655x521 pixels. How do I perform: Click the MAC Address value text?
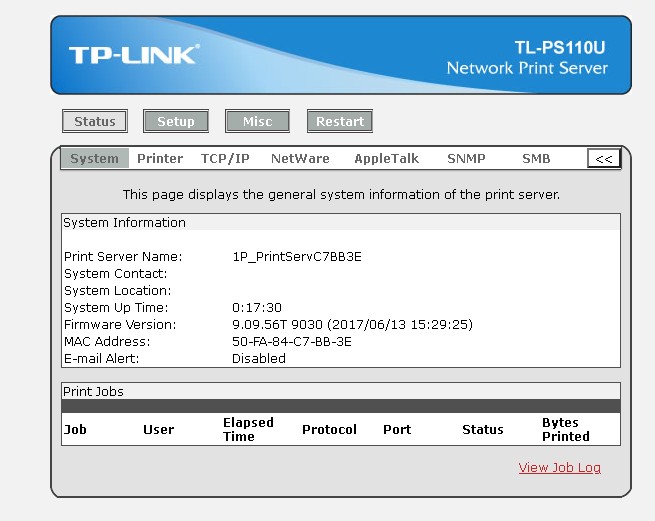(x=292, y=342)
